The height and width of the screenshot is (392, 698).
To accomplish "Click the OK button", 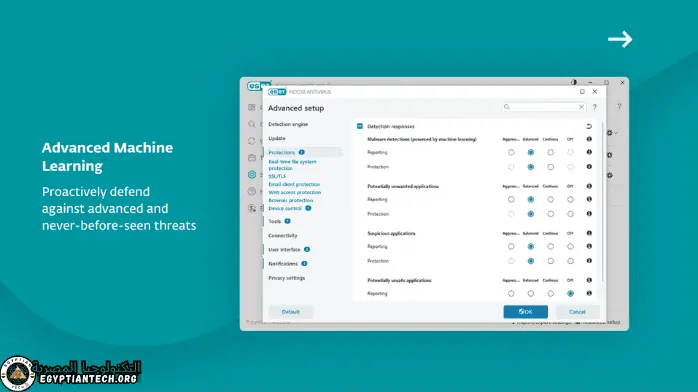I will (x=526, y=312).
